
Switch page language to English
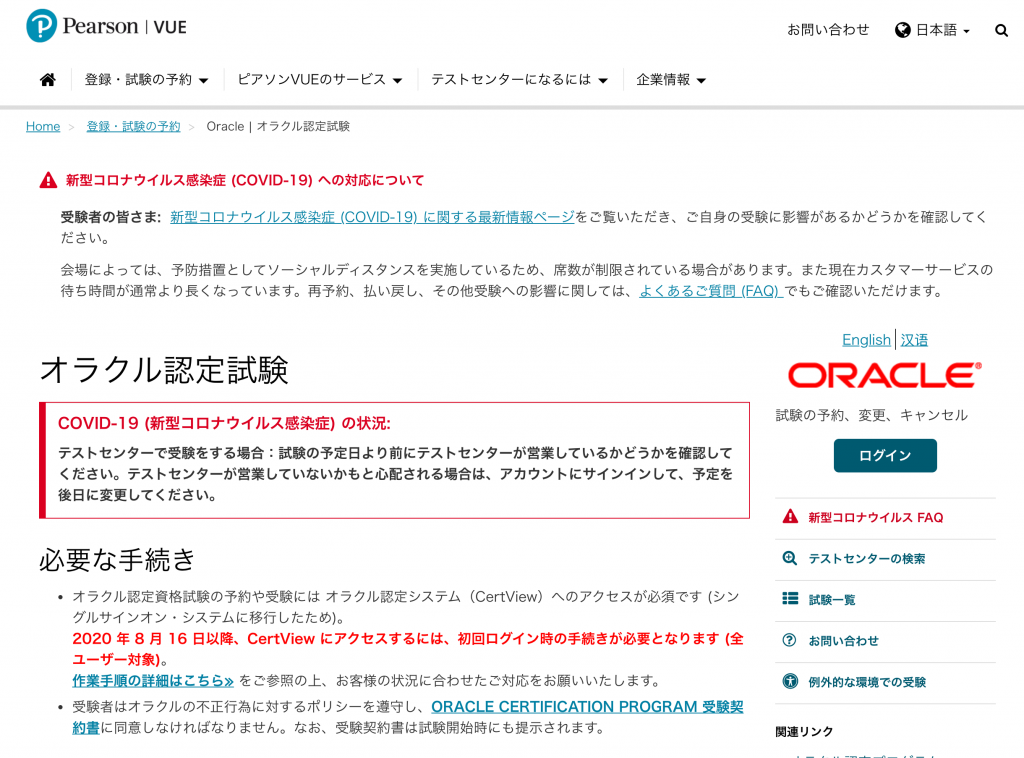[x=866, y=340]
